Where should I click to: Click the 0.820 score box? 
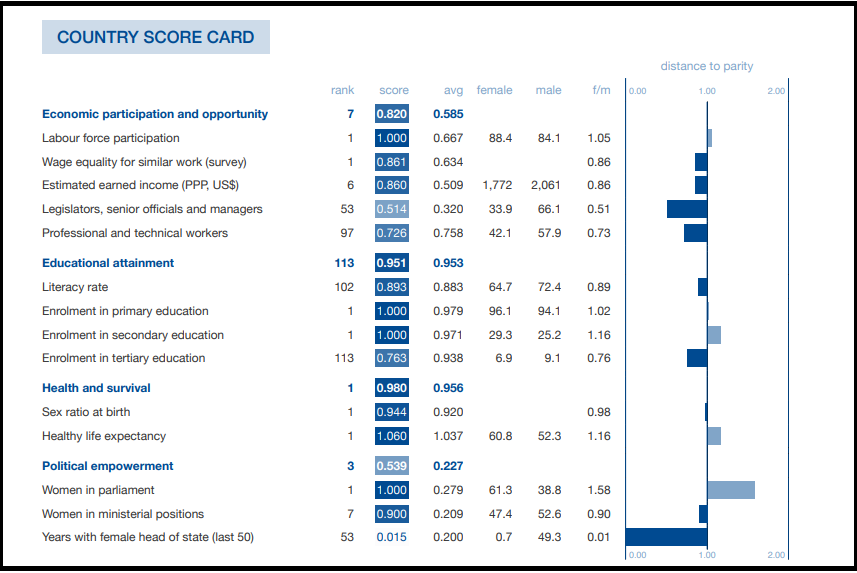392,114
